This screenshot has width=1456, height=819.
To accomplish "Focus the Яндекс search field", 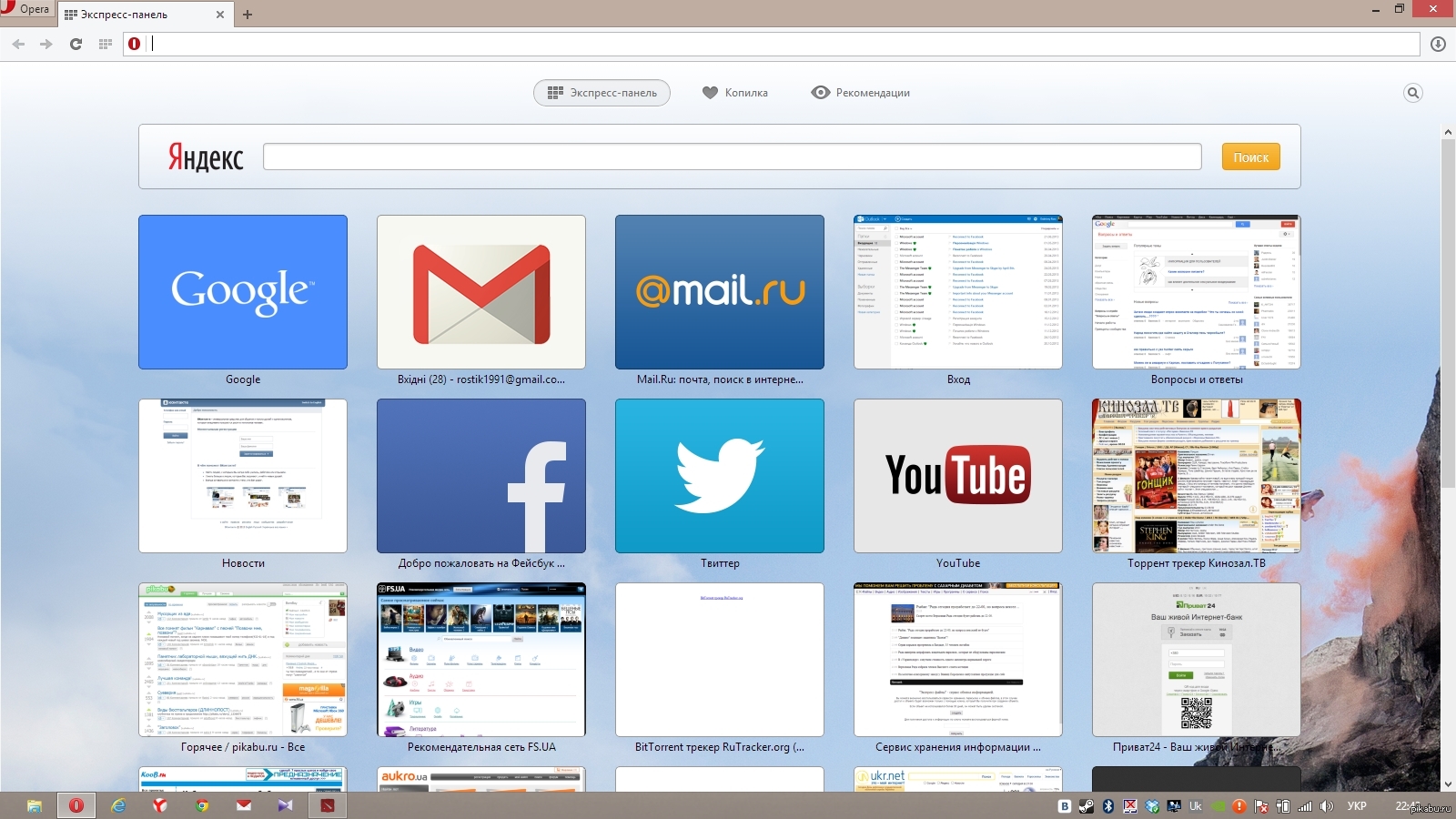I will click(x=733, y=157).
